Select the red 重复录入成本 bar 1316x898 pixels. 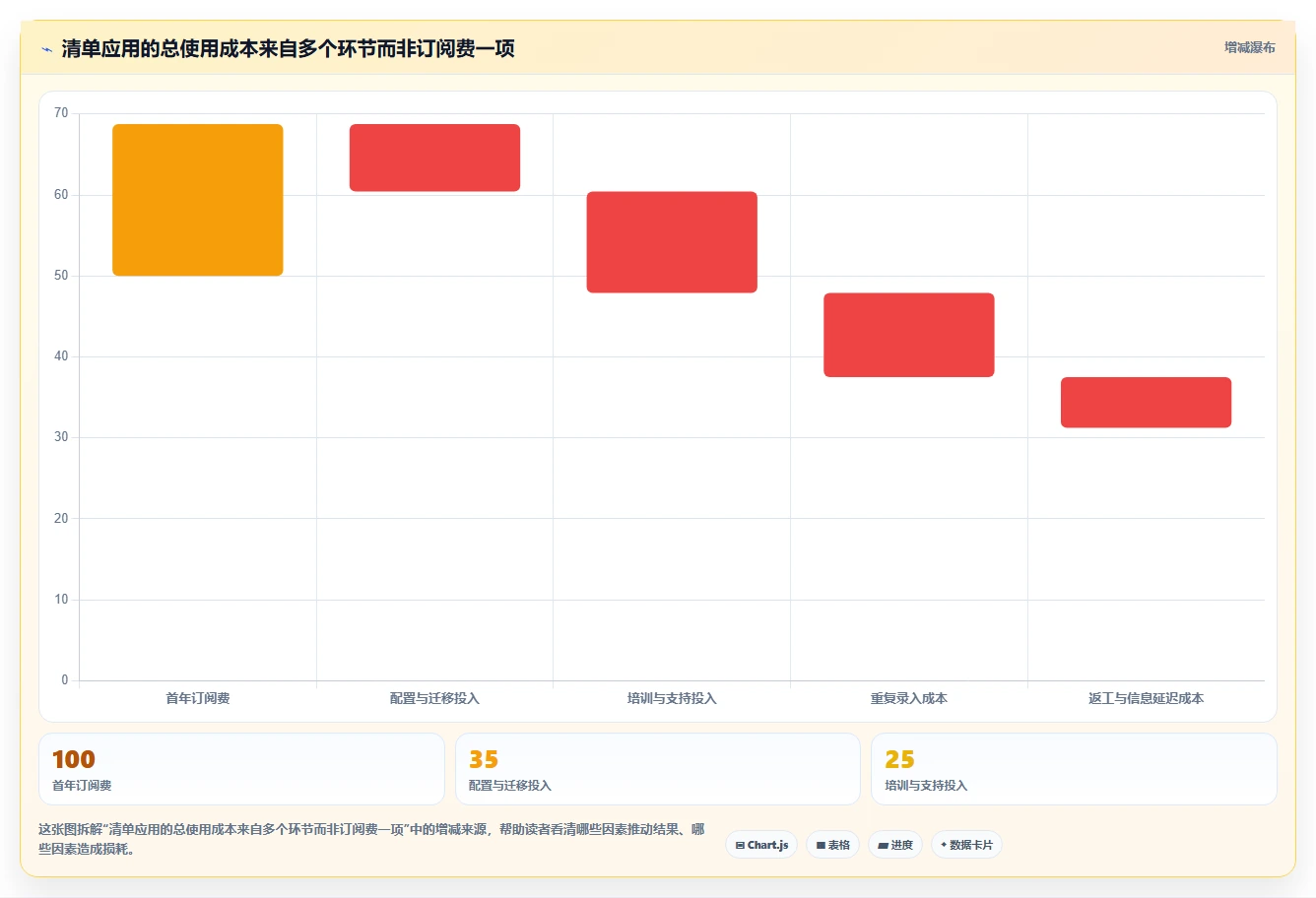(x=909, y=335)
